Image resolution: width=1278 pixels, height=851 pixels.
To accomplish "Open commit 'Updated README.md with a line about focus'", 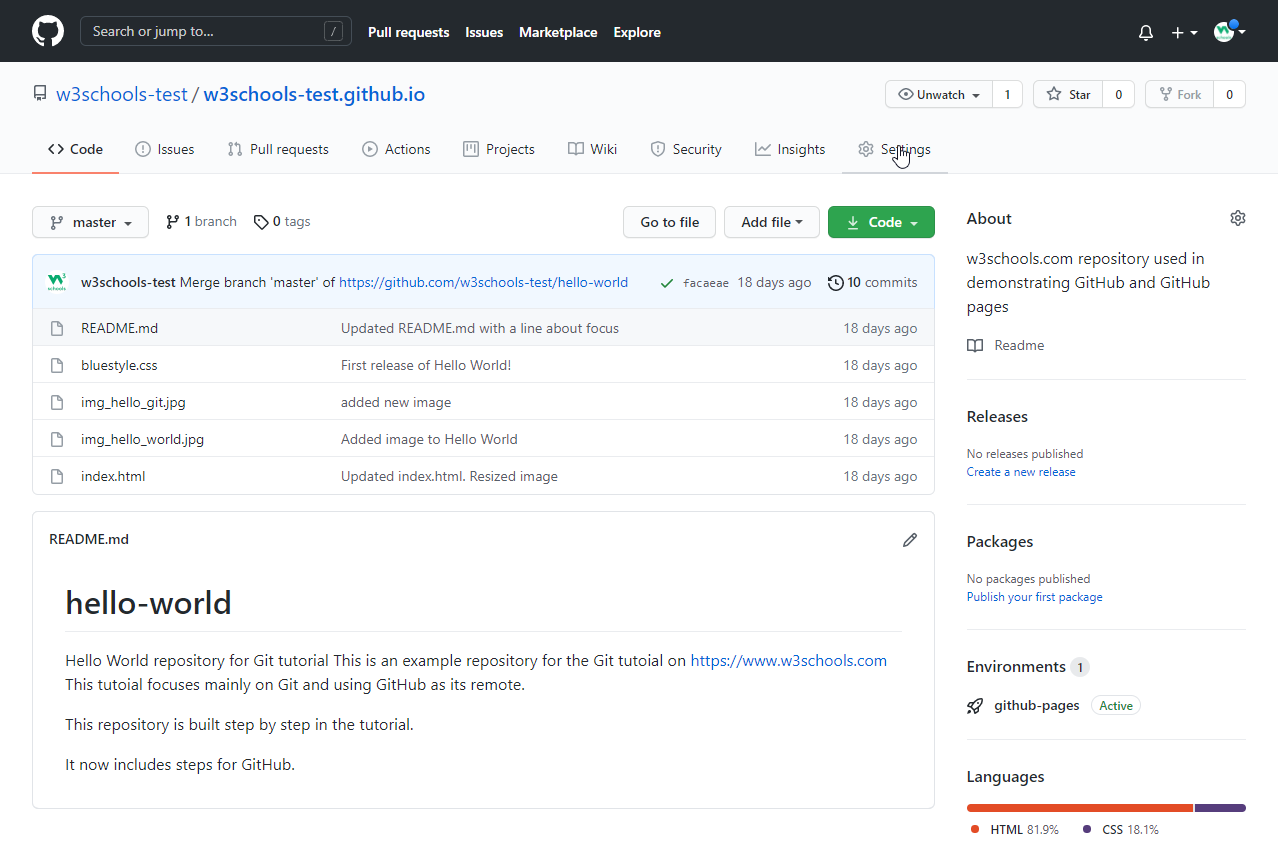I will (480, 328).
